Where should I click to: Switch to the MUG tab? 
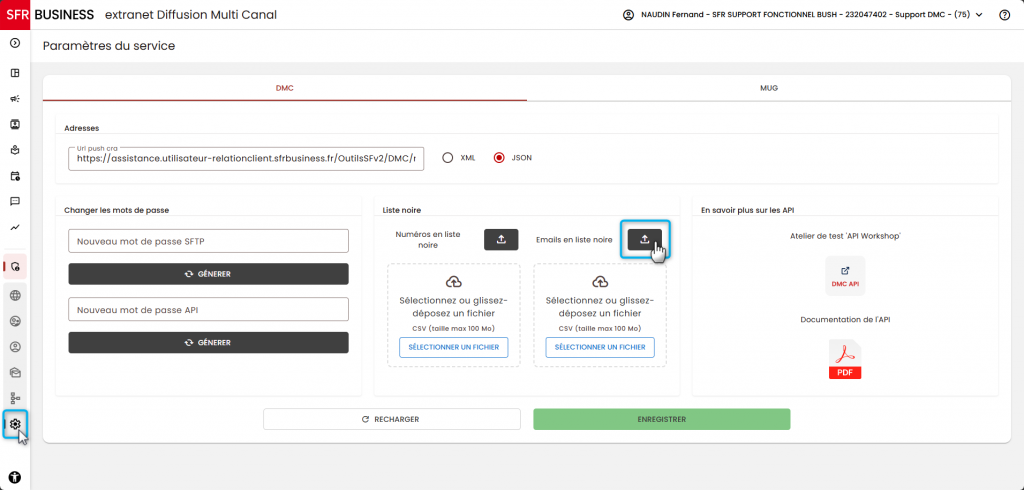pos(769,88)
